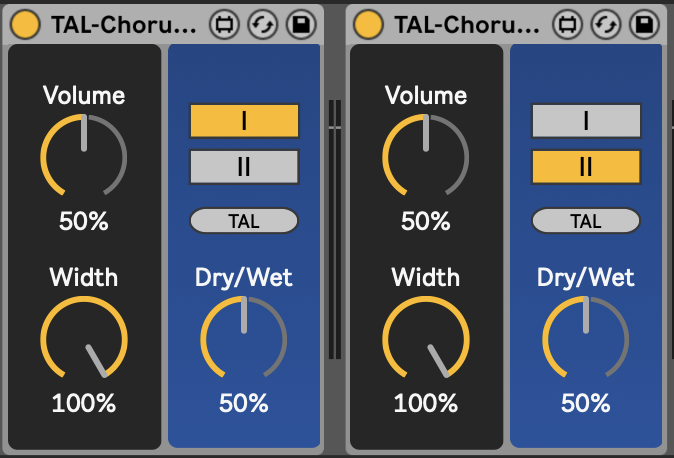Enable chorus mode II on the left device

(244, 166)
